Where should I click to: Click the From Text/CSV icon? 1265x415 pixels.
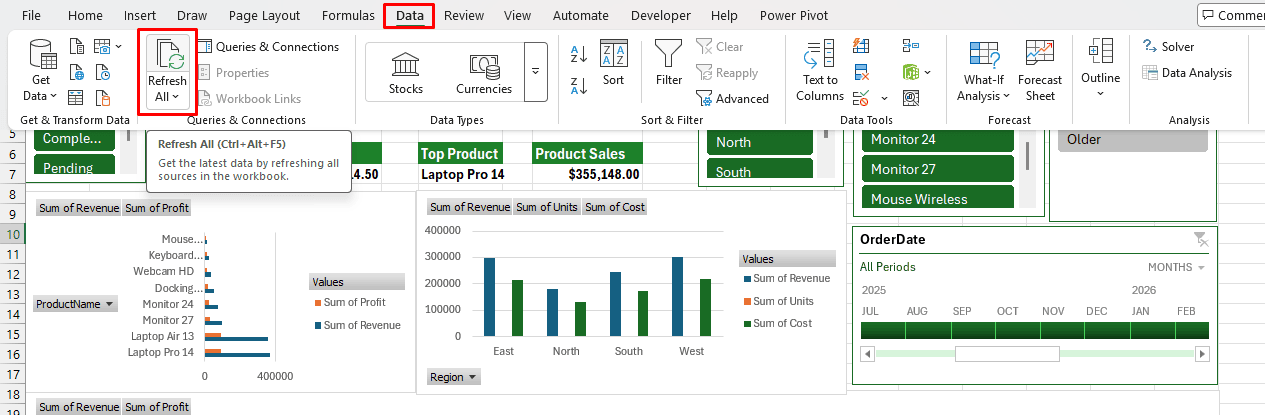coord(77,46)
